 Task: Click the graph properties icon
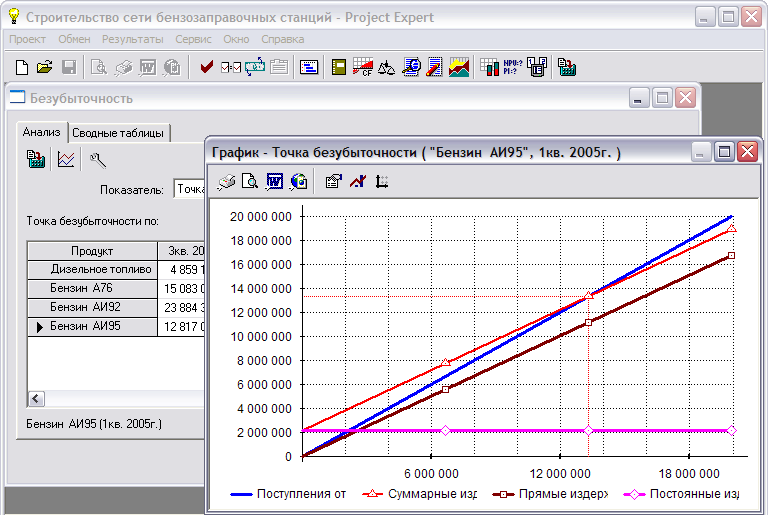point(334,182)
